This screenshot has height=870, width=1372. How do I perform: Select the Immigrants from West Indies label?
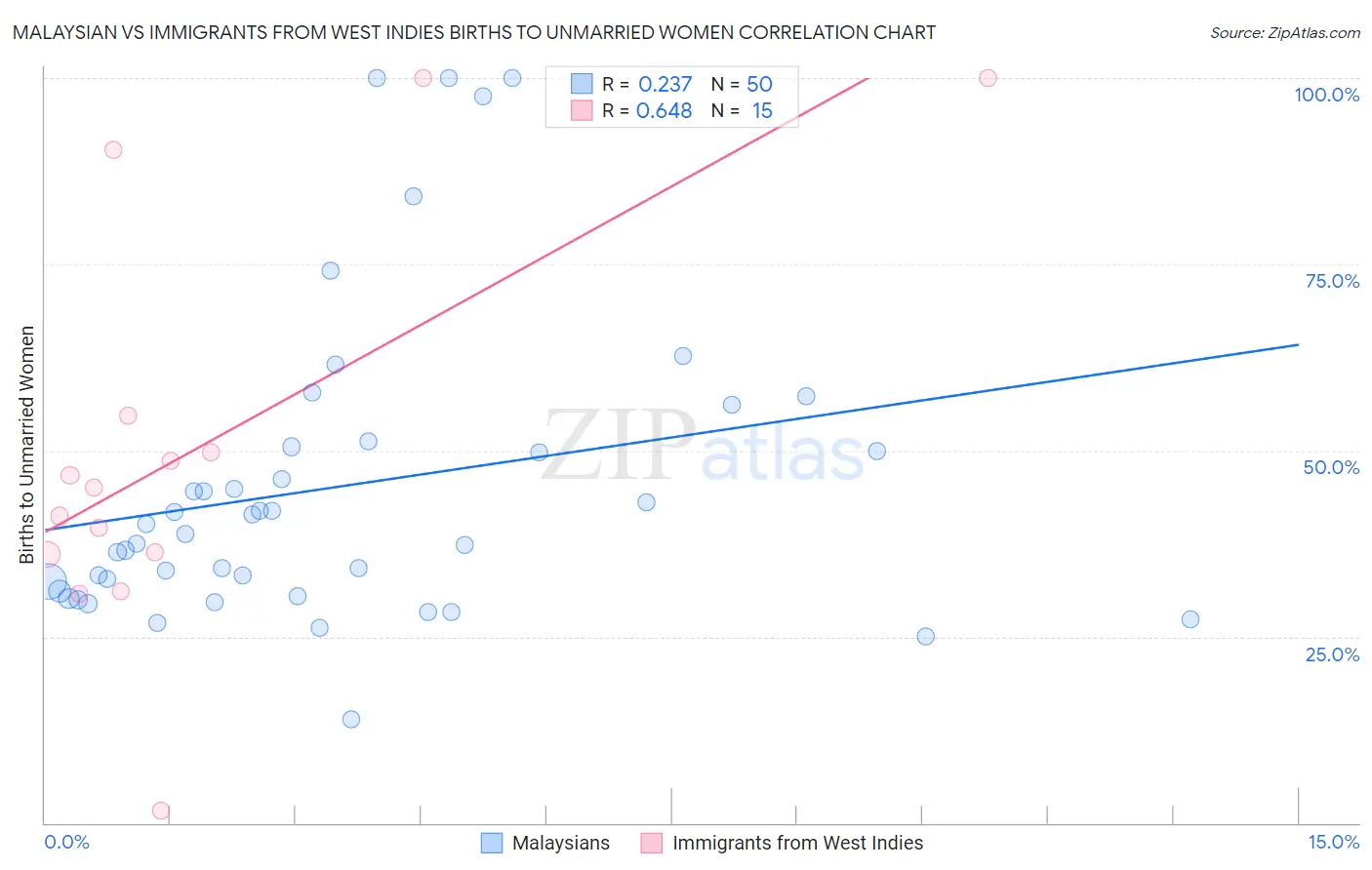(797, 843)
